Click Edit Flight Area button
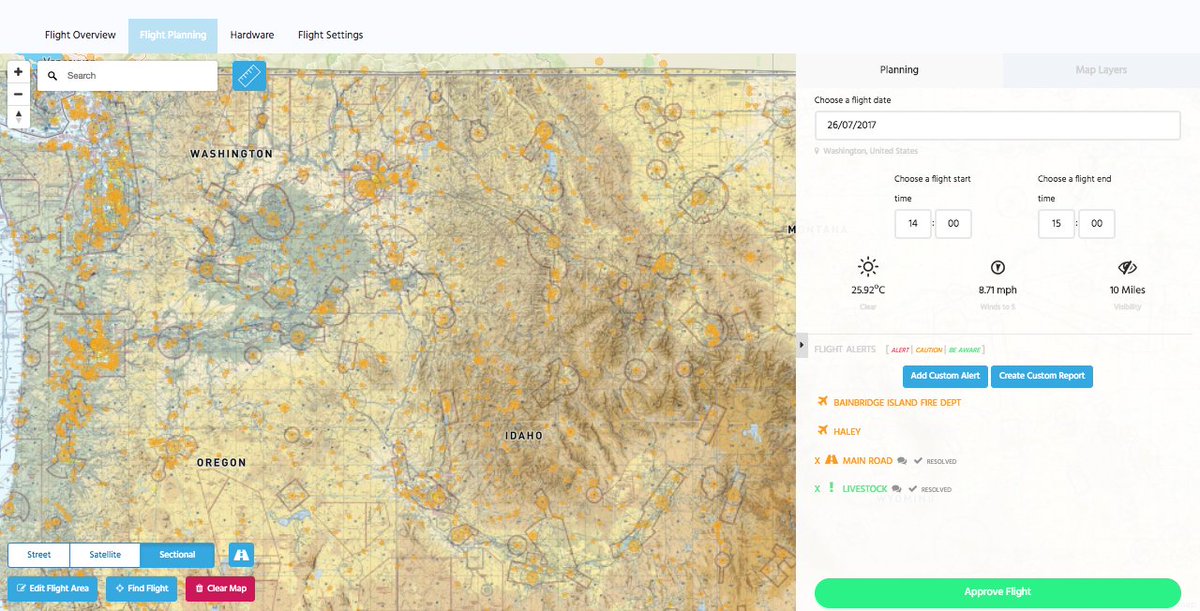The height and width of the screenshot is (611, 1200). (52, 589)
